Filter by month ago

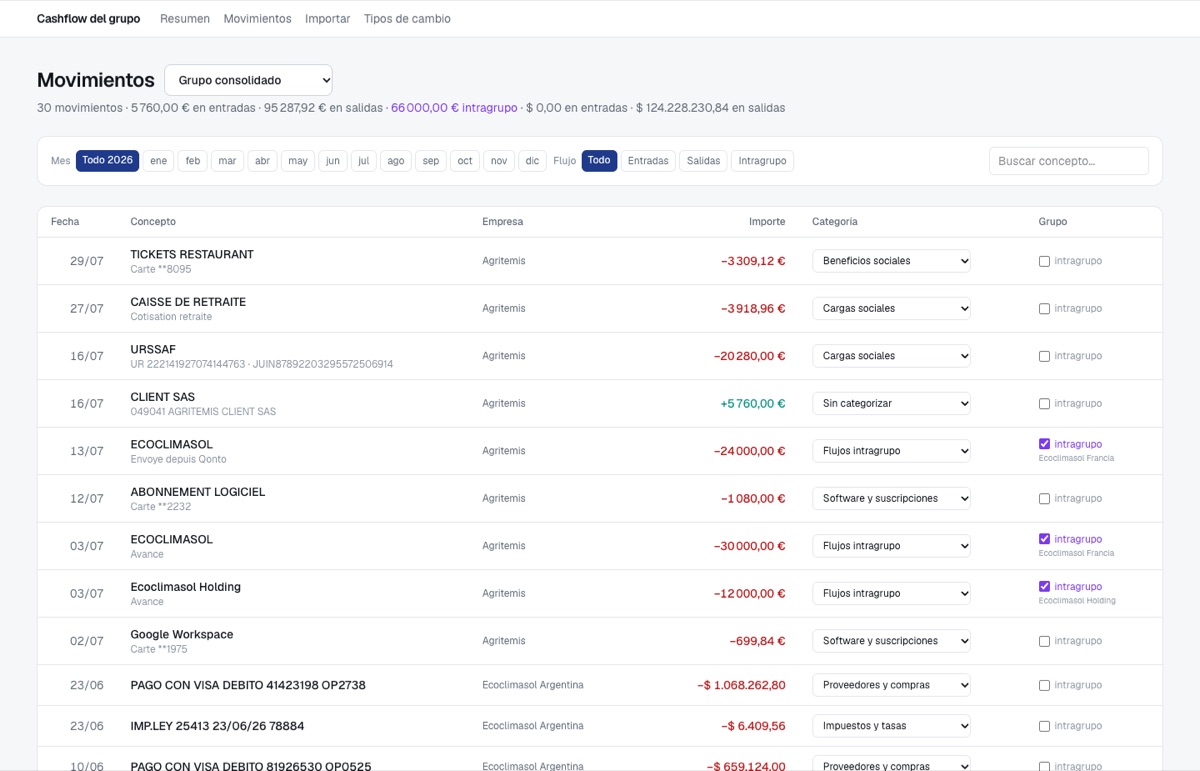click(396, 161)
